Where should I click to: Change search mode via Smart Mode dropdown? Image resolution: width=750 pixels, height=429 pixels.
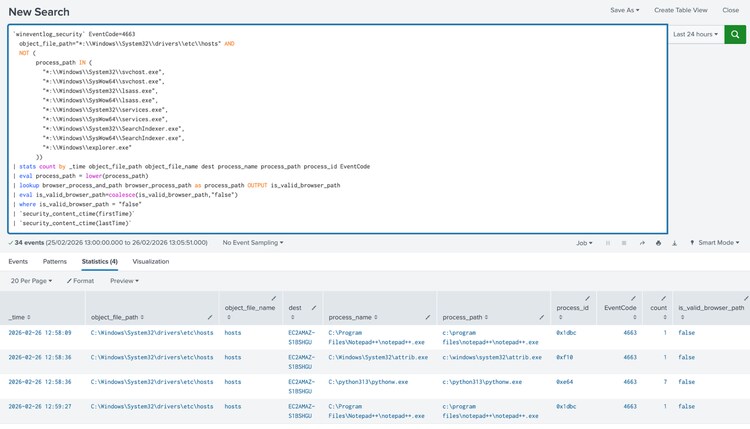[715, 243]
